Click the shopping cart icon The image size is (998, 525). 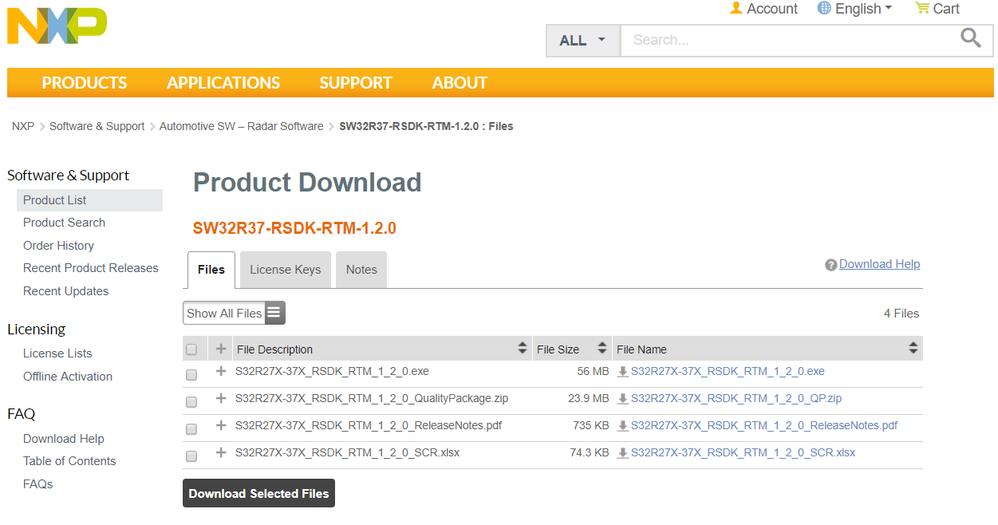pyautogui.click(x=922, y=8)
